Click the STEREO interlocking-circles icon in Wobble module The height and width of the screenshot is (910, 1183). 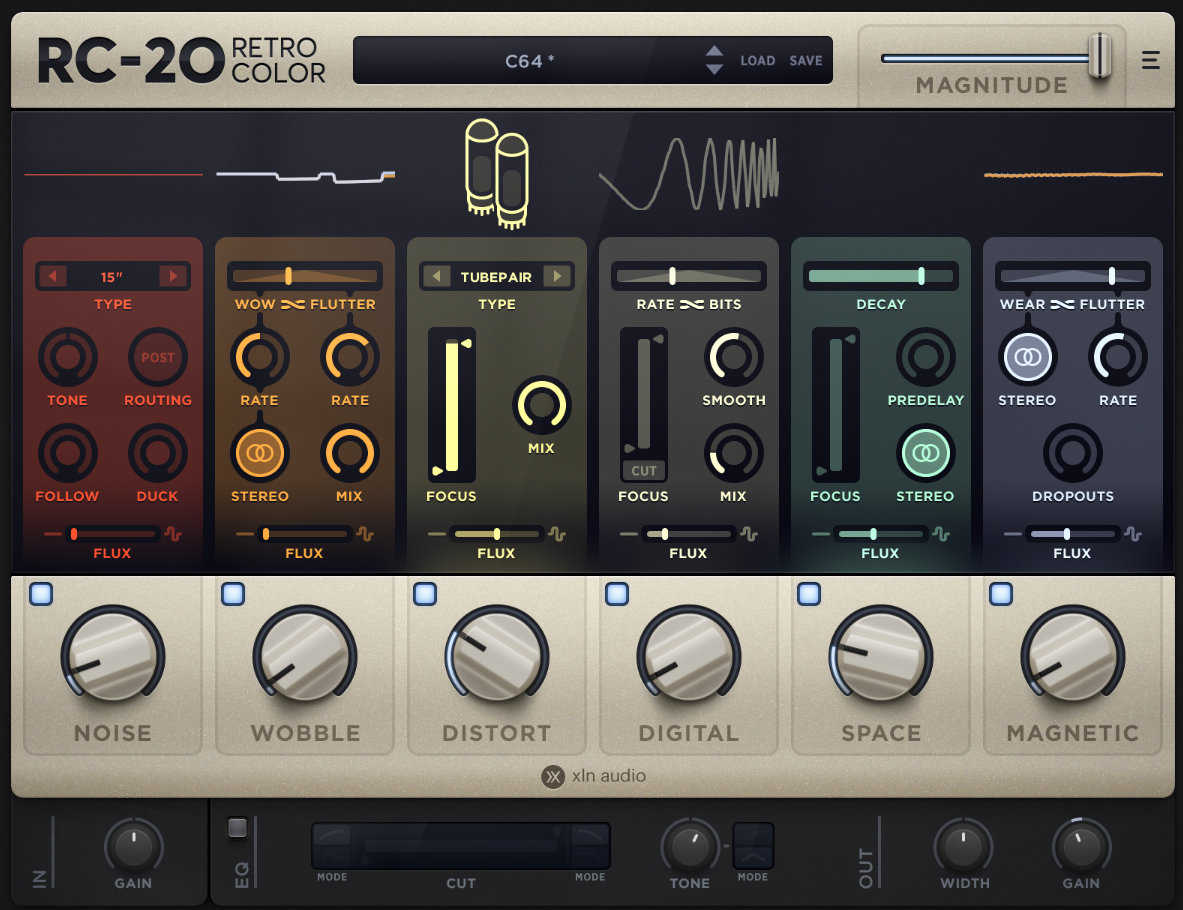pyautogui.click(x=260, y=452)
